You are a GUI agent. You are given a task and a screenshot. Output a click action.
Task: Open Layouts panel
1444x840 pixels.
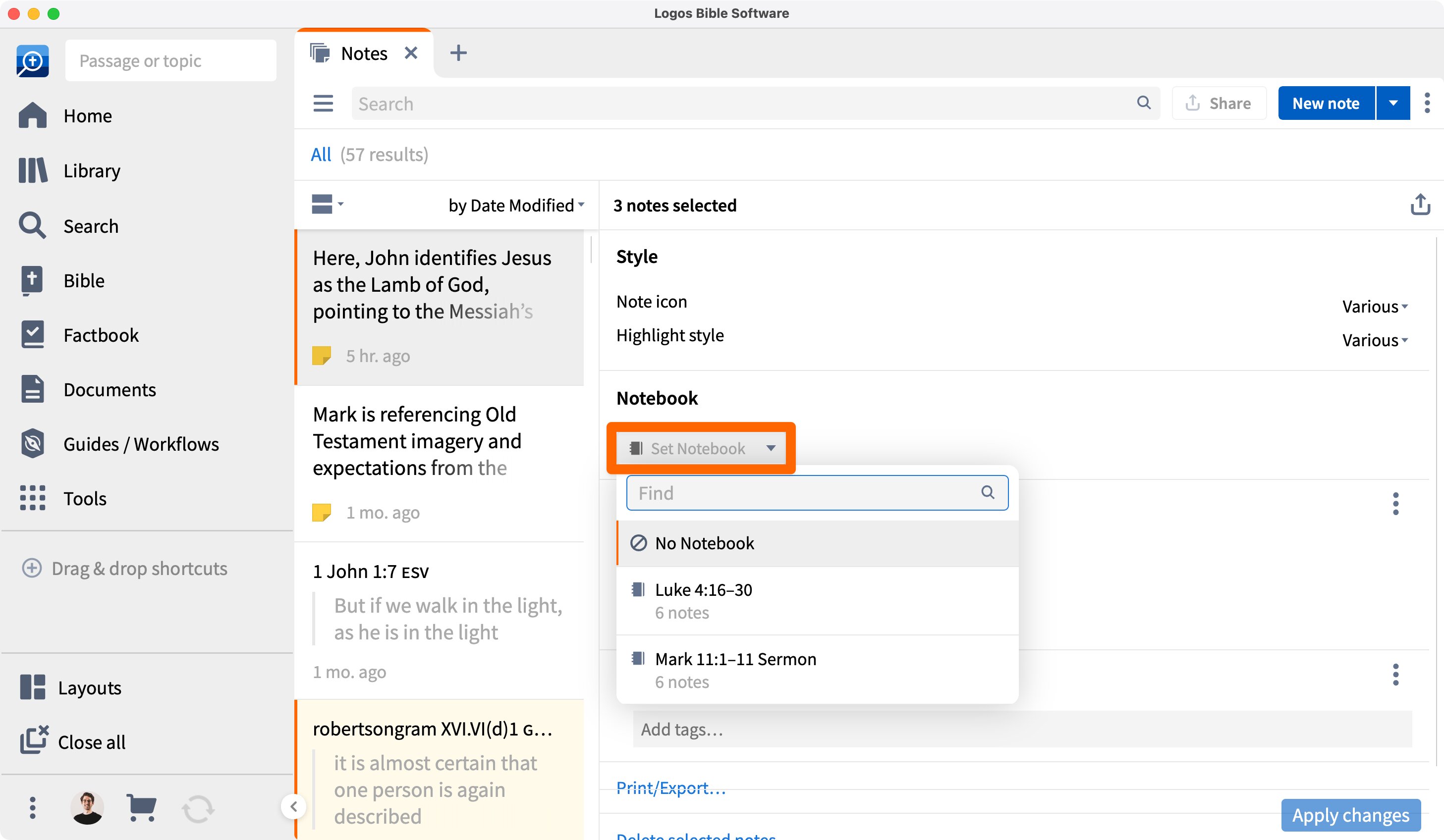click(x=70, y=687)
